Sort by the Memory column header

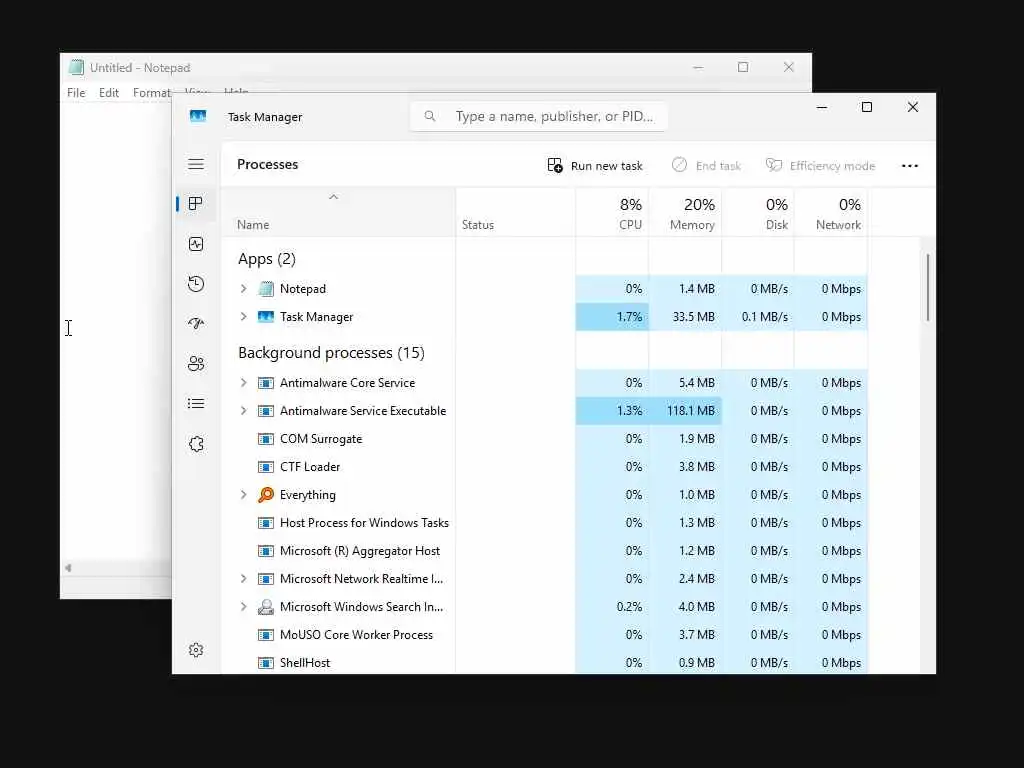tap(686, 213)
